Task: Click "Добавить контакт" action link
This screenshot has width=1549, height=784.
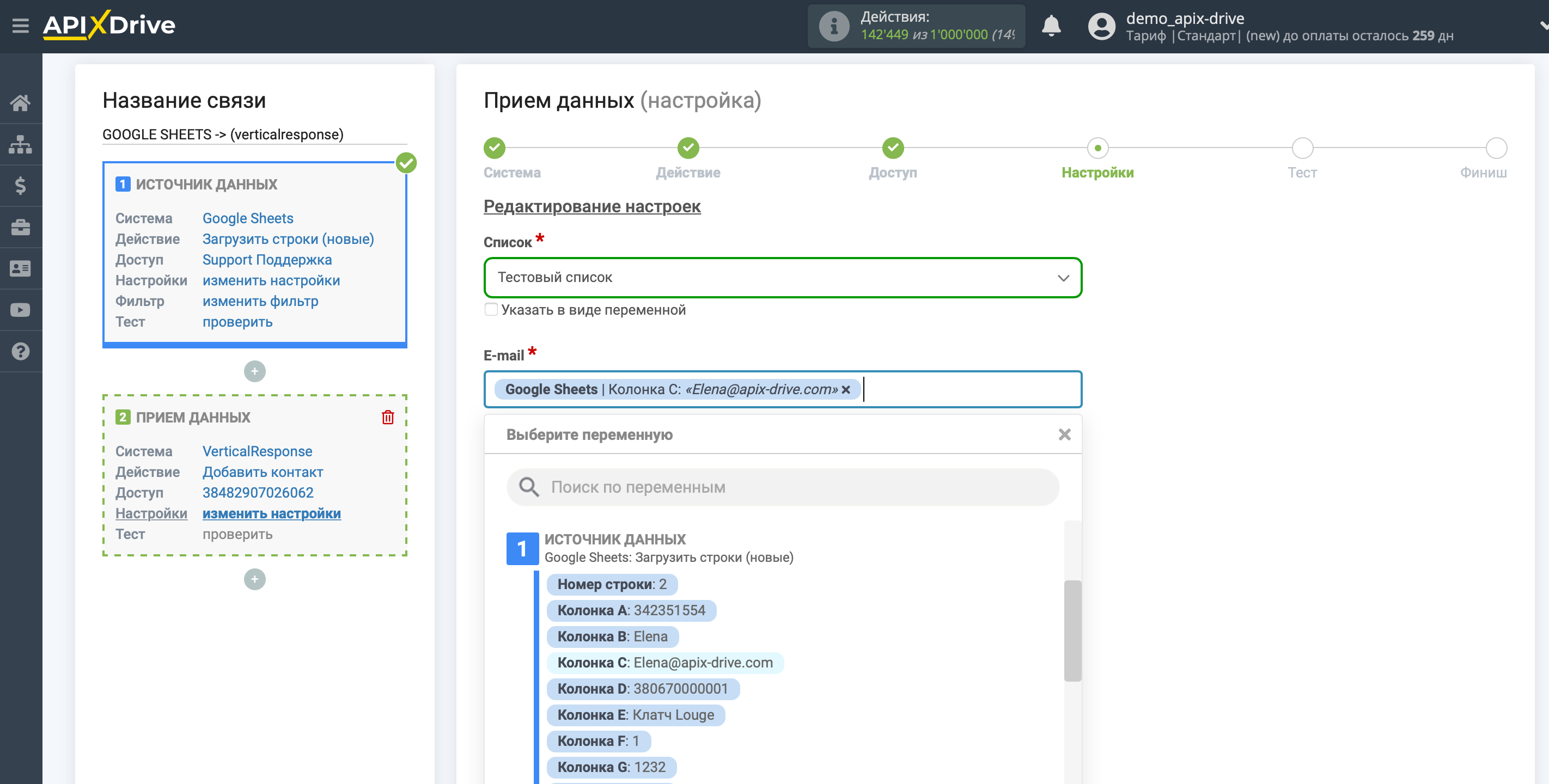Action: (263, 472)
